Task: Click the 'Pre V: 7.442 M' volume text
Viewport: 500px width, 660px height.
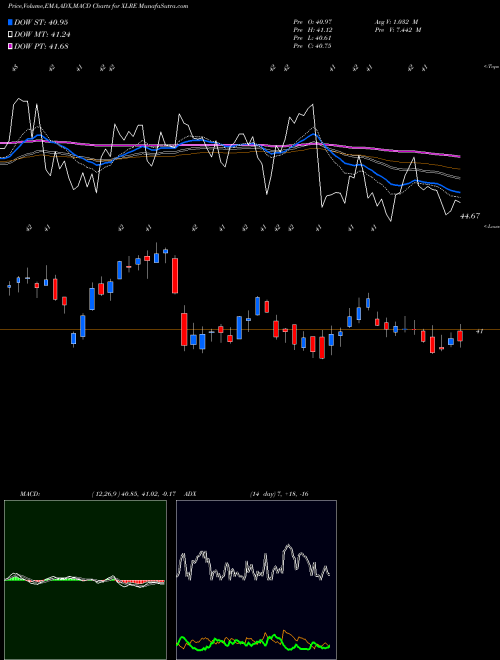Action: (398, 30)
